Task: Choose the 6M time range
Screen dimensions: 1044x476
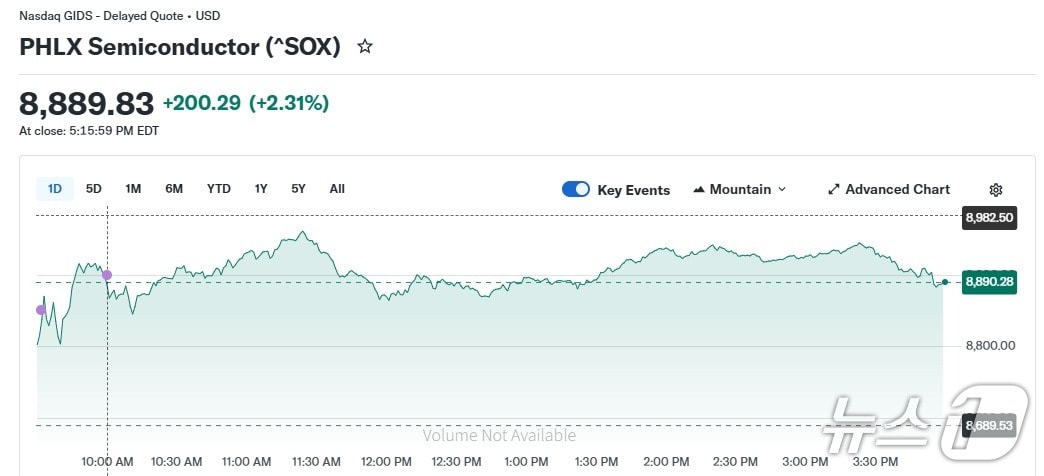Action: click(174, 188)
